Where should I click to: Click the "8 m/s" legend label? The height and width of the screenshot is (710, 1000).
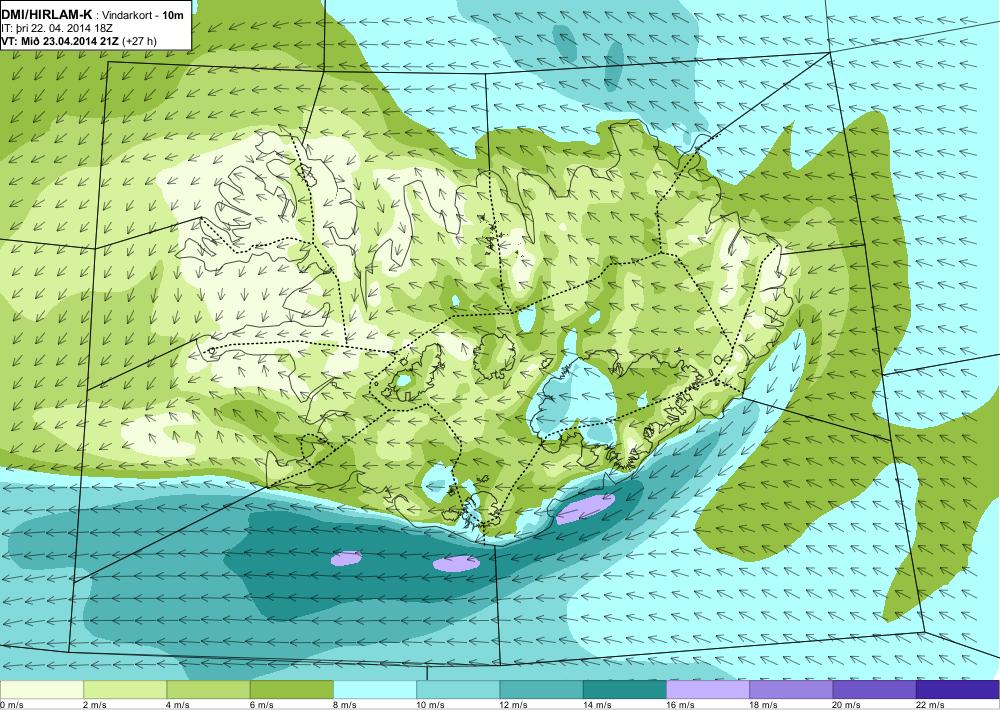click(x=345, y=704)
